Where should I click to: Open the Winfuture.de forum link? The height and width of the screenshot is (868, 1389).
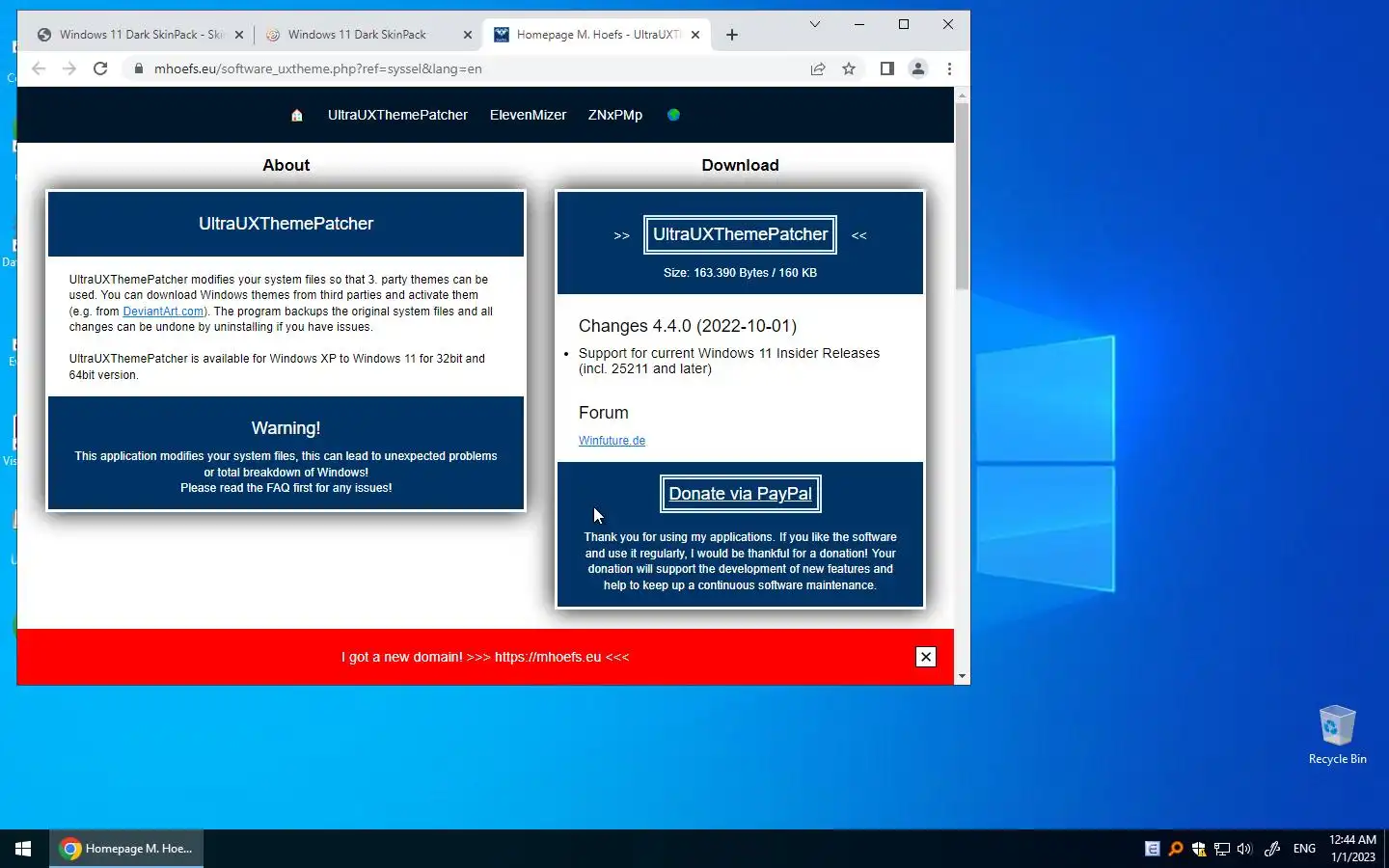click(612, 441)
